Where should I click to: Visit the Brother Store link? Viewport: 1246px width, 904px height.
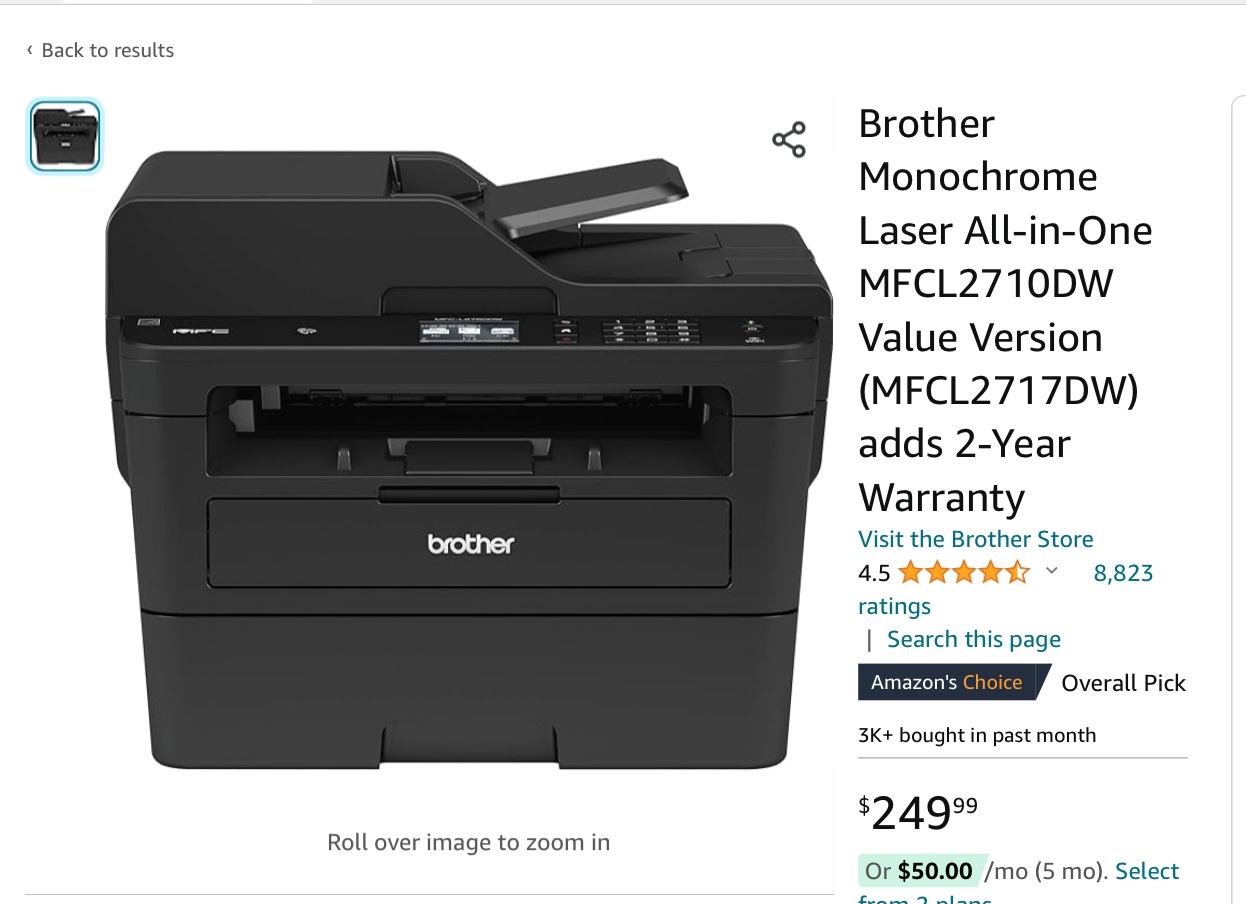[x=976, y=539]
